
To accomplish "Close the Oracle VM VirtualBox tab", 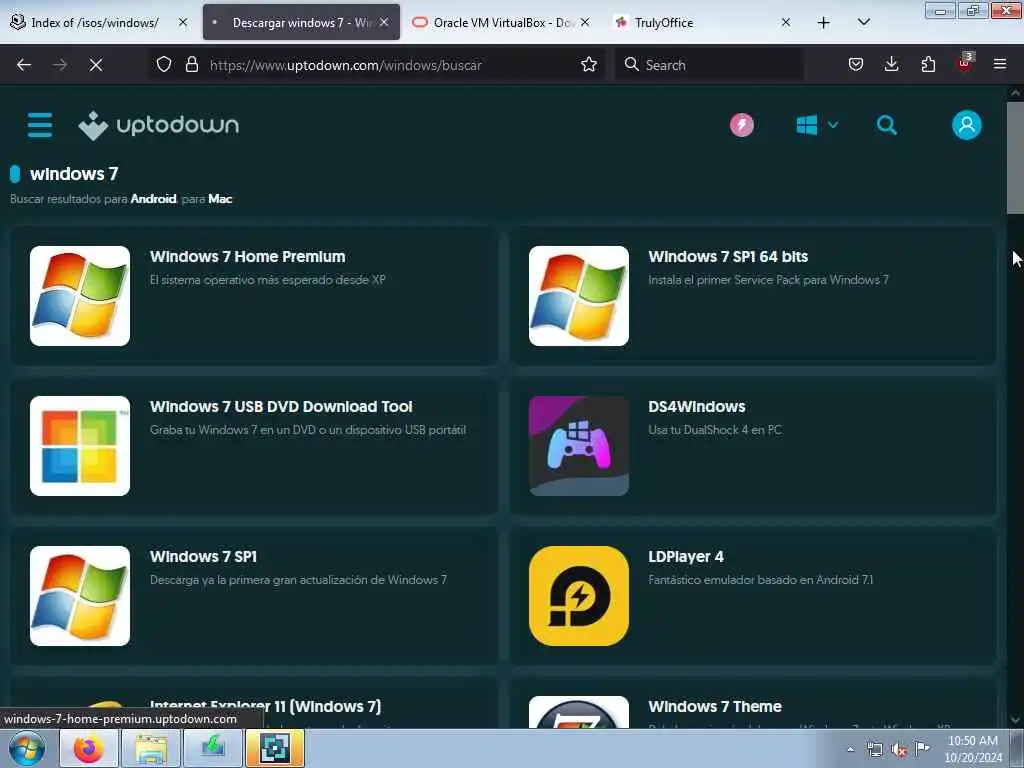I will coord(585,22).
